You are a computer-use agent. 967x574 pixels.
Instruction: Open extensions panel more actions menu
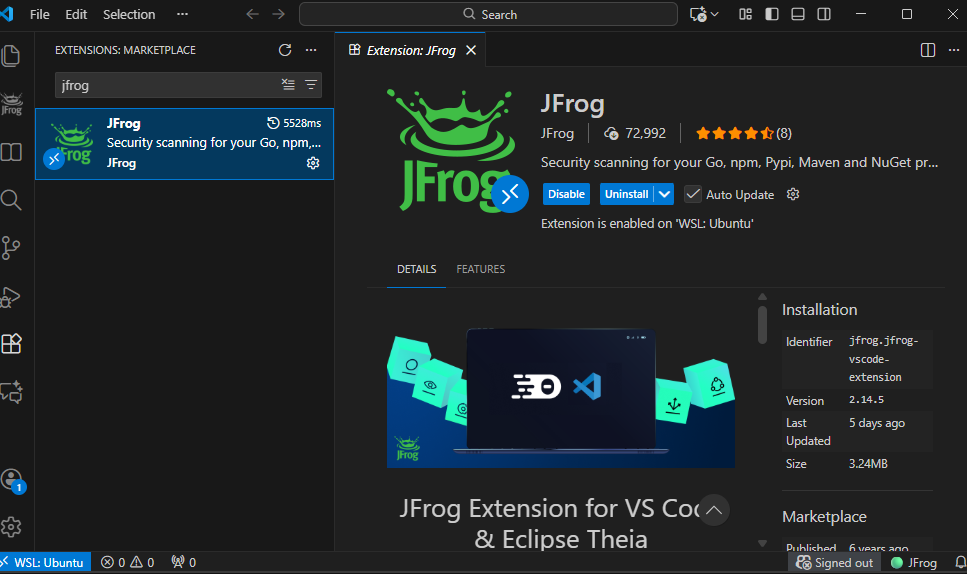click(311, 50)
